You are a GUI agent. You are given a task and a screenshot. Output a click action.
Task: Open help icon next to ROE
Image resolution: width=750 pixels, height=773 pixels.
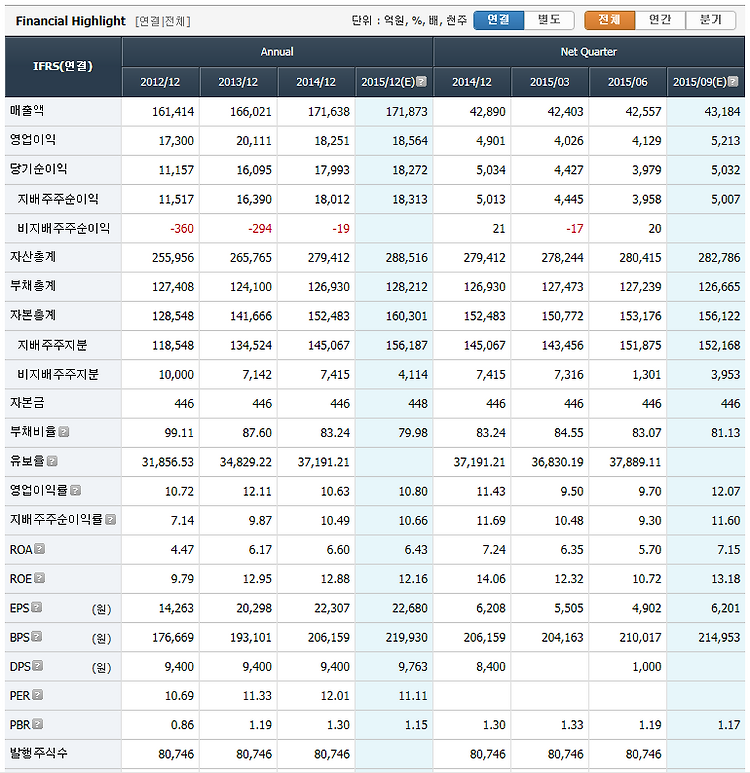pyautogui.click(x=39, y=578)
